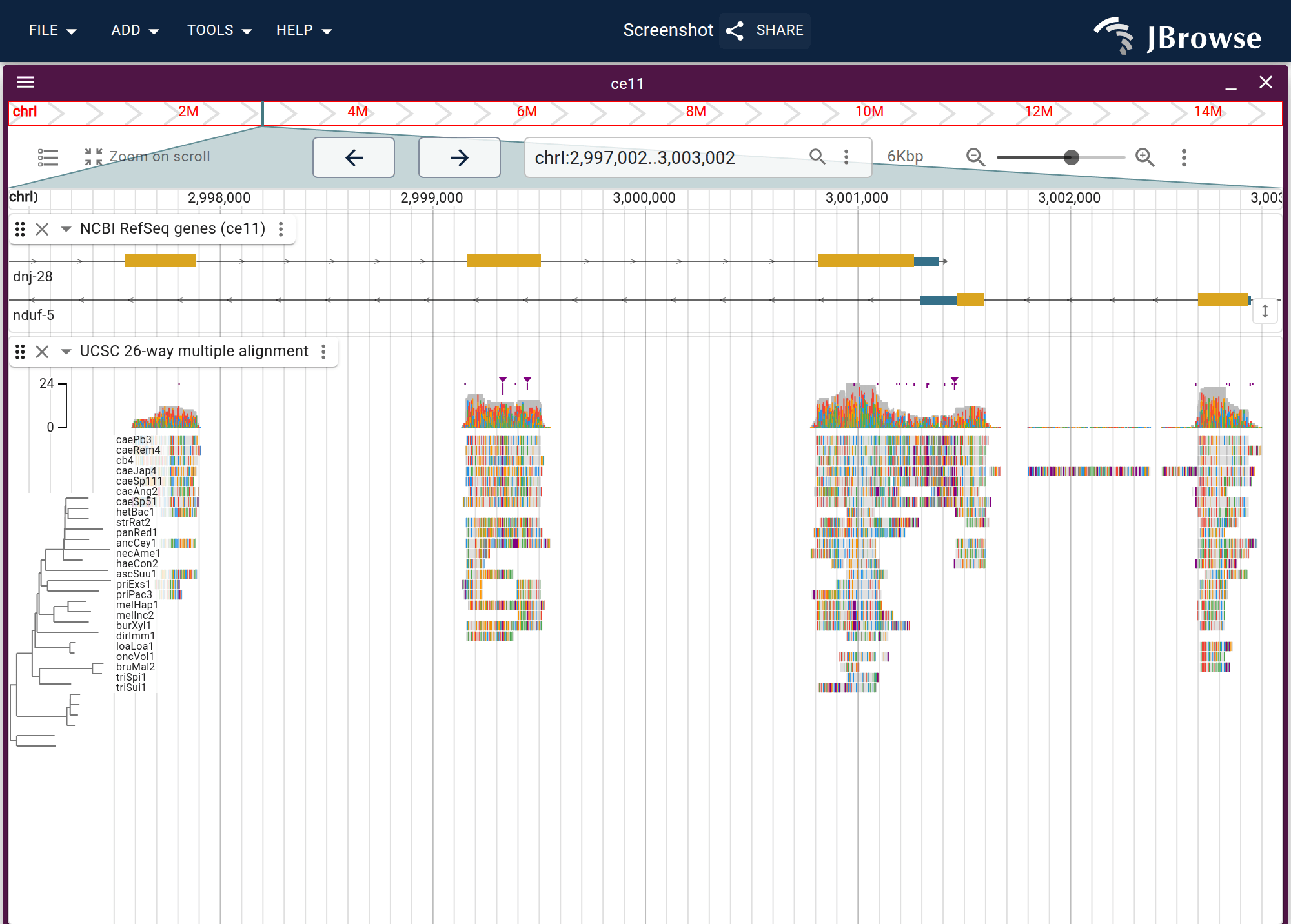Screen dimensions: 1291x924
Task: Open the ADD menu
Action: point(135,30)
